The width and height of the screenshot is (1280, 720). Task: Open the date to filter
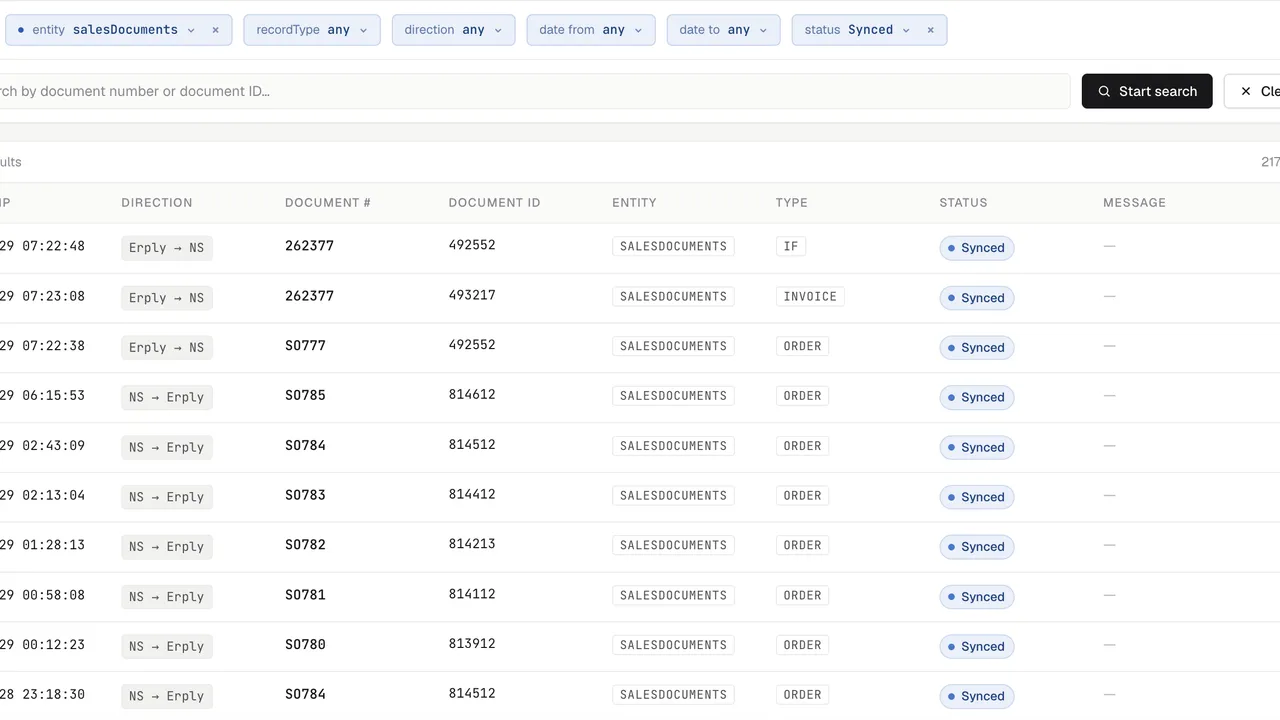(723, 30)
